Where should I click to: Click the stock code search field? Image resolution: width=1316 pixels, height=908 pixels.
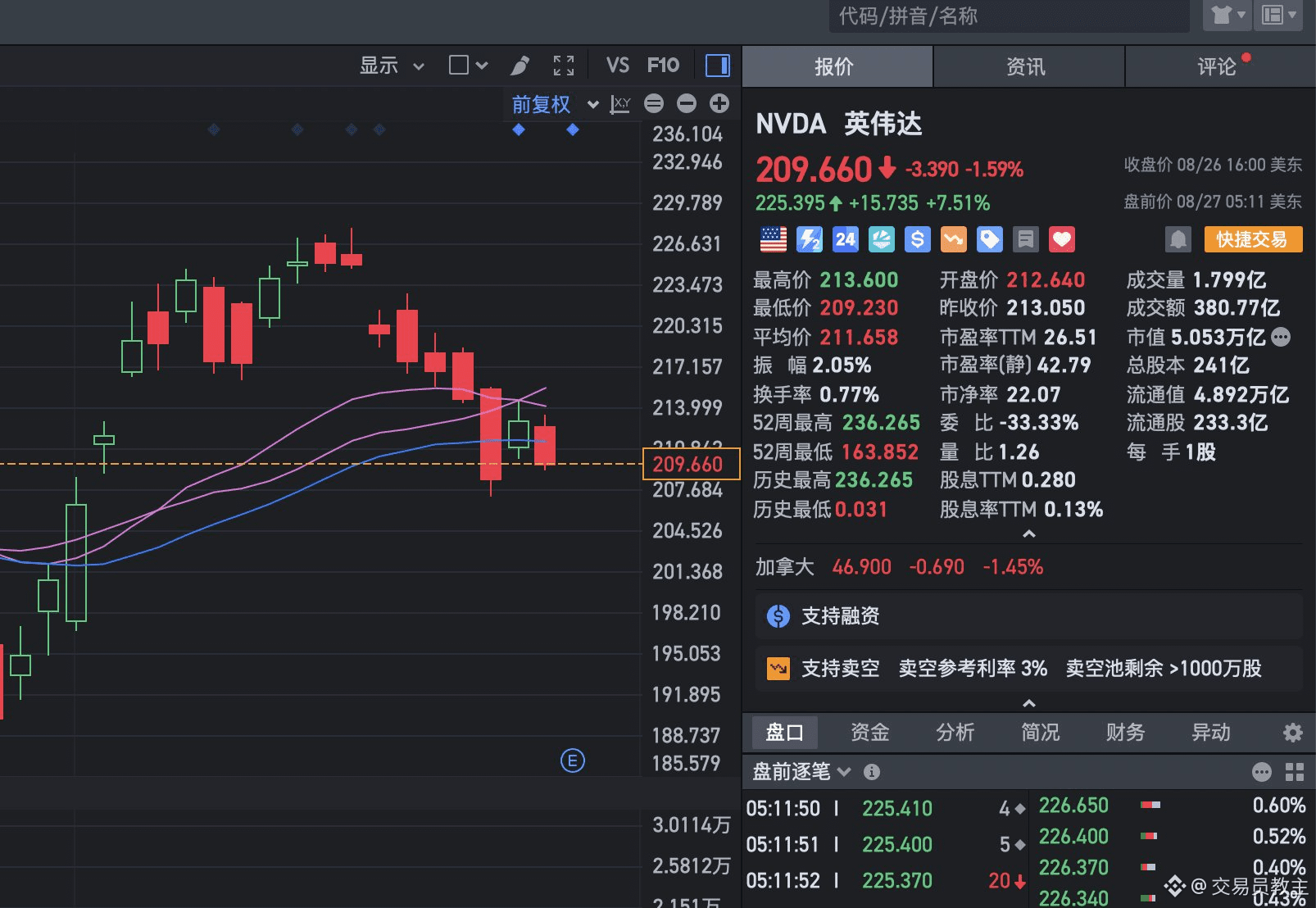[1010, 16]
